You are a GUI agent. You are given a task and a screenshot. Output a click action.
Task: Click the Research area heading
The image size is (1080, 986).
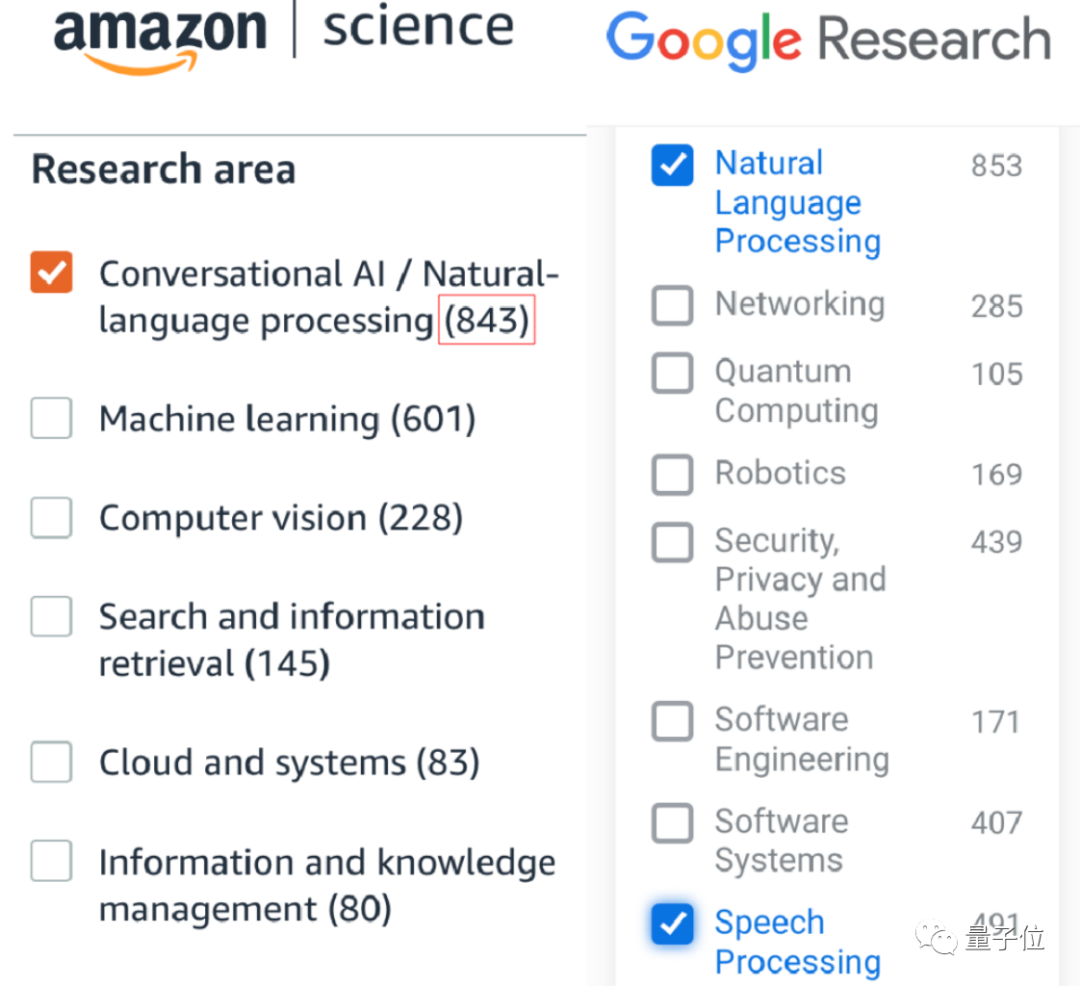coord(164,169)
